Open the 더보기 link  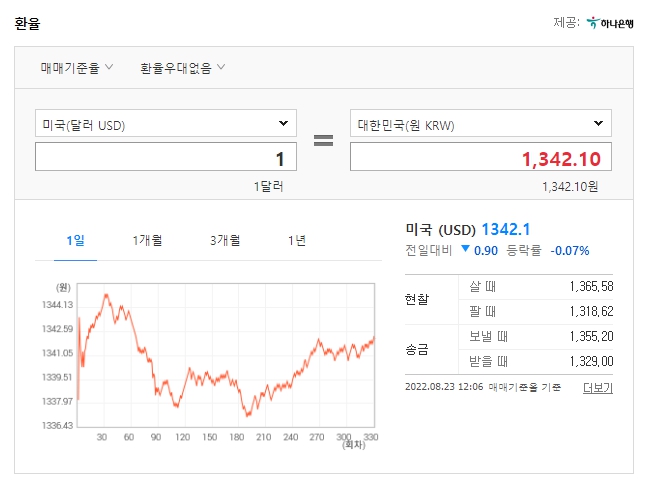(x=598, y=387)
